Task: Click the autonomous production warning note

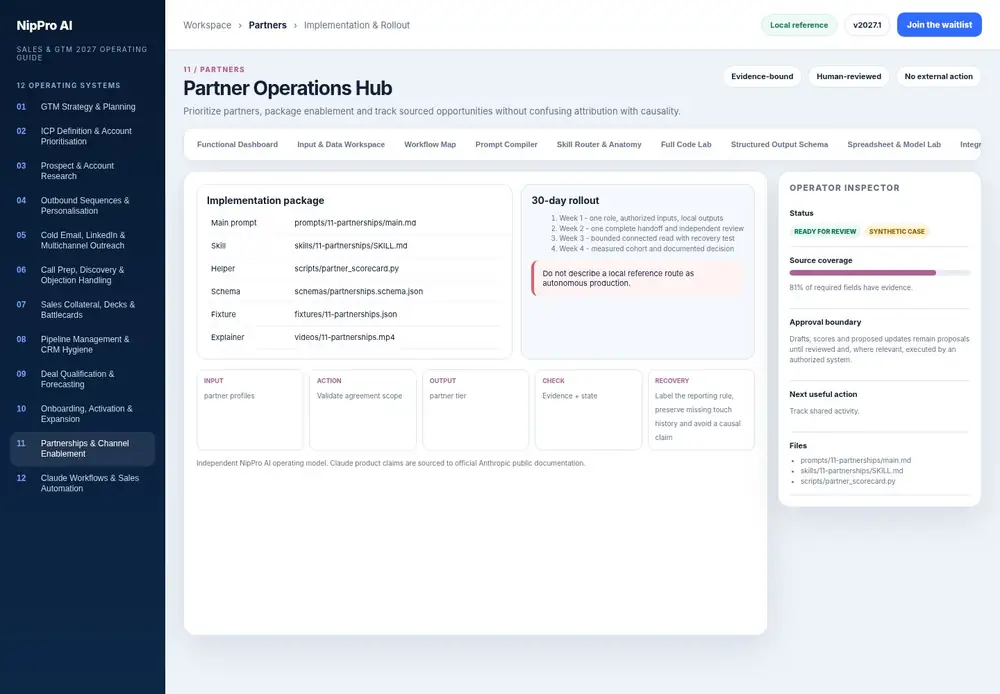Action: click(638, 278)
